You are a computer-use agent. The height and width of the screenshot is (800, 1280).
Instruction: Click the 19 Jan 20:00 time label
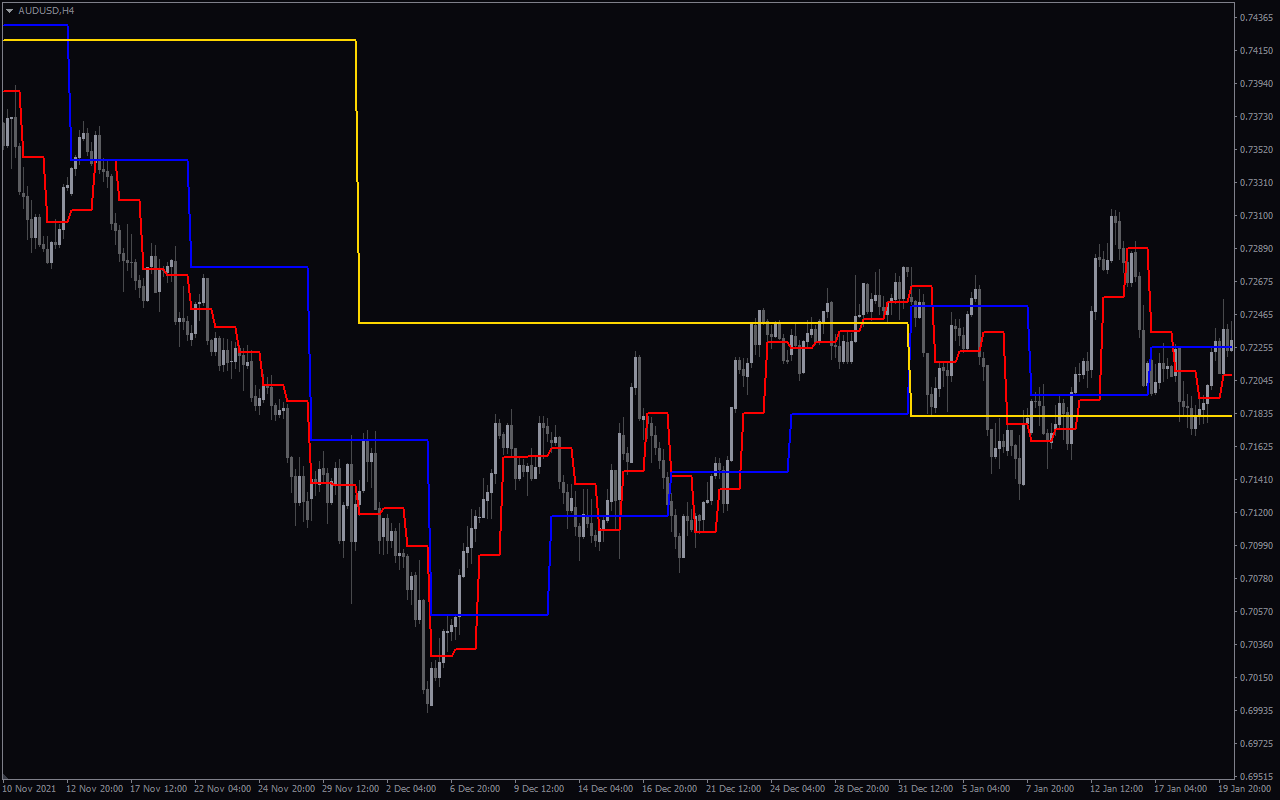[1245, 789]
